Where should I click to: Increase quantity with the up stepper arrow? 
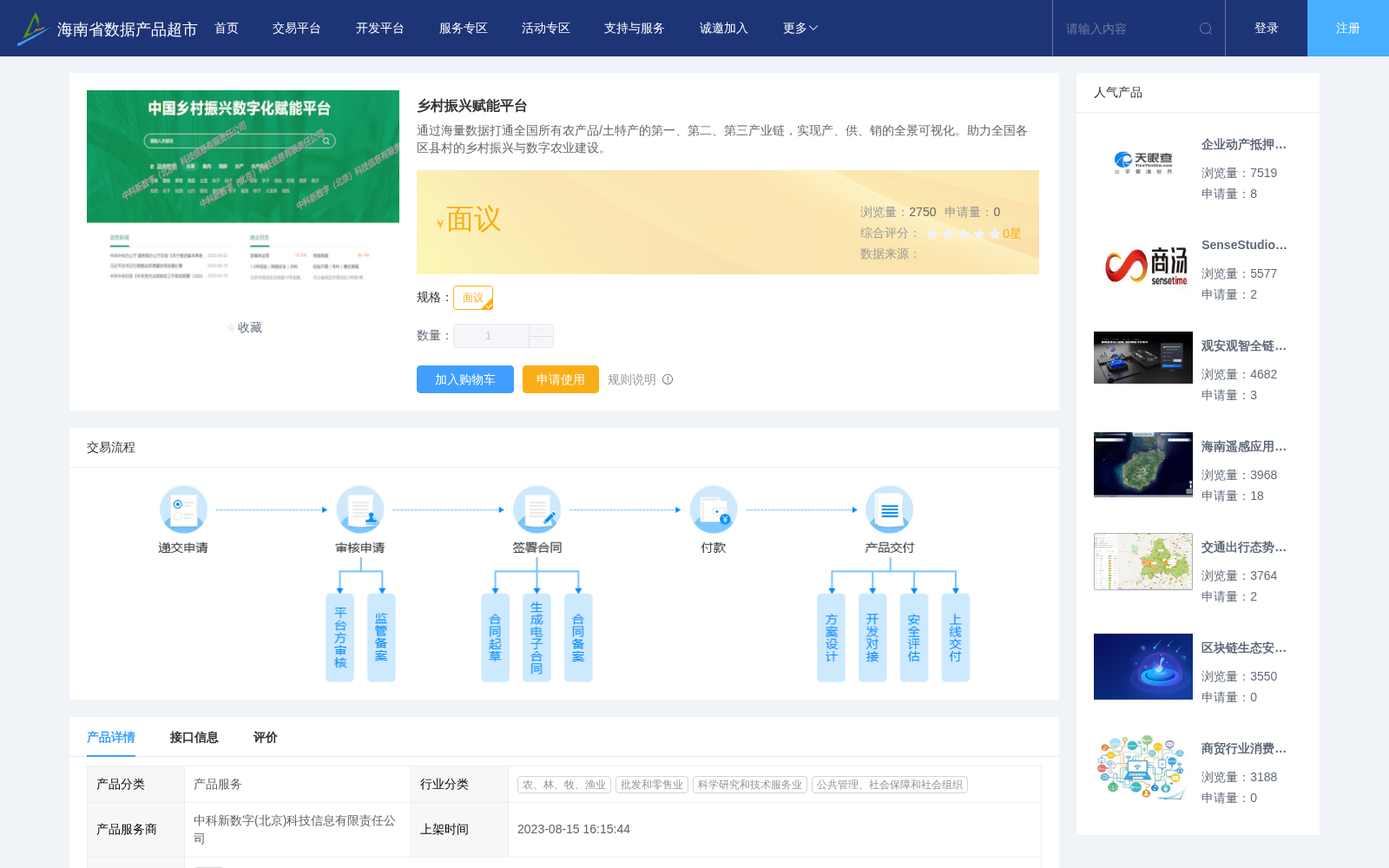click(x=542, y=330)
